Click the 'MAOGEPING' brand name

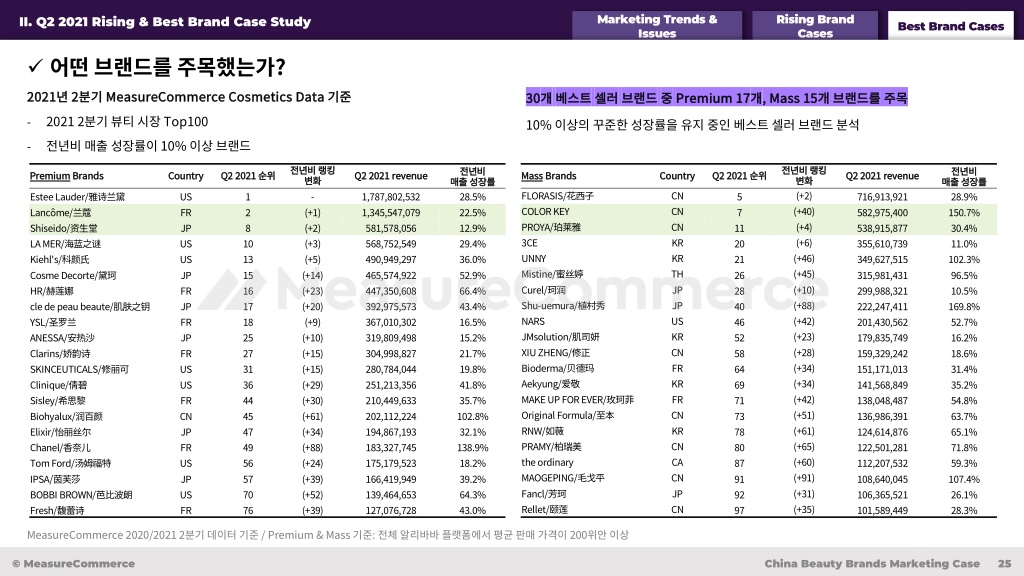[x=563, y=478]
